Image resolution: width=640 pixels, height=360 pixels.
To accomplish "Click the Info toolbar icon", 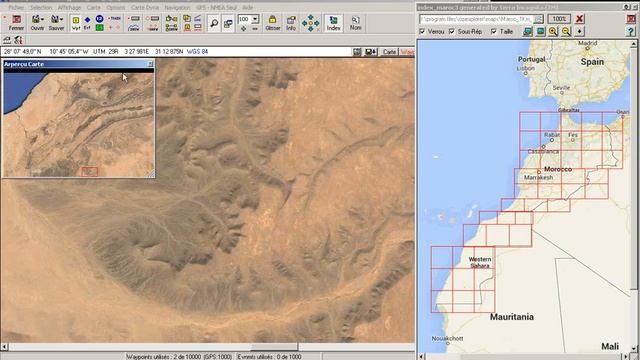I will 291,23.
